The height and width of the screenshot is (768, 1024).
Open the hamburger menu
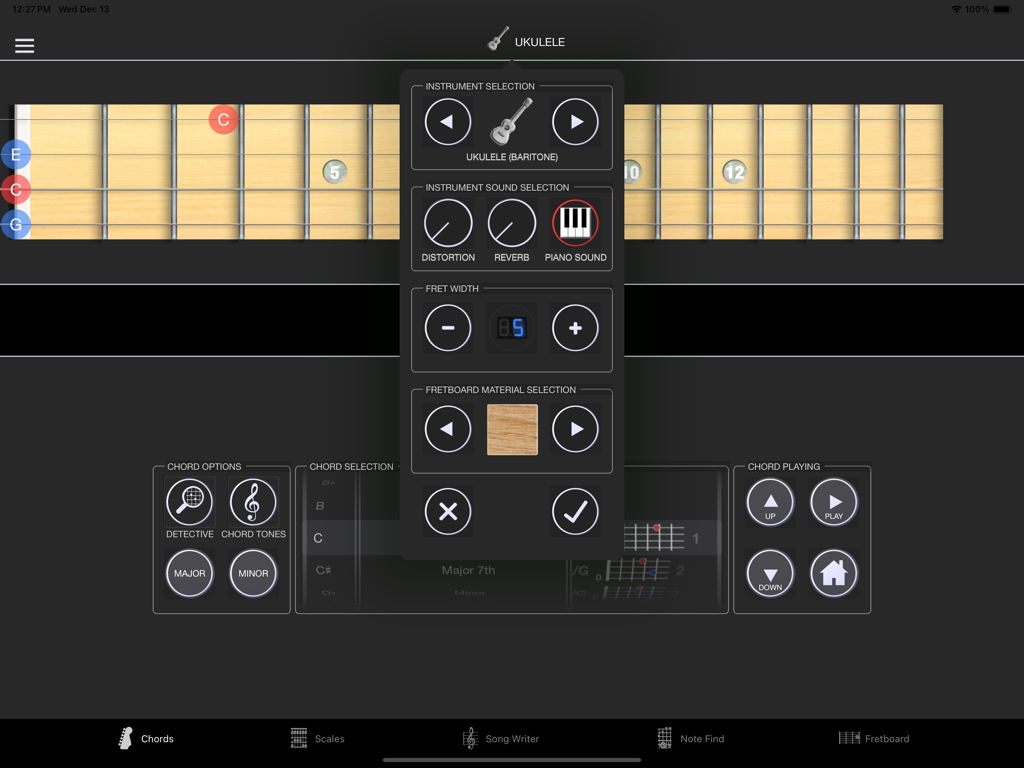coord(24,44)
